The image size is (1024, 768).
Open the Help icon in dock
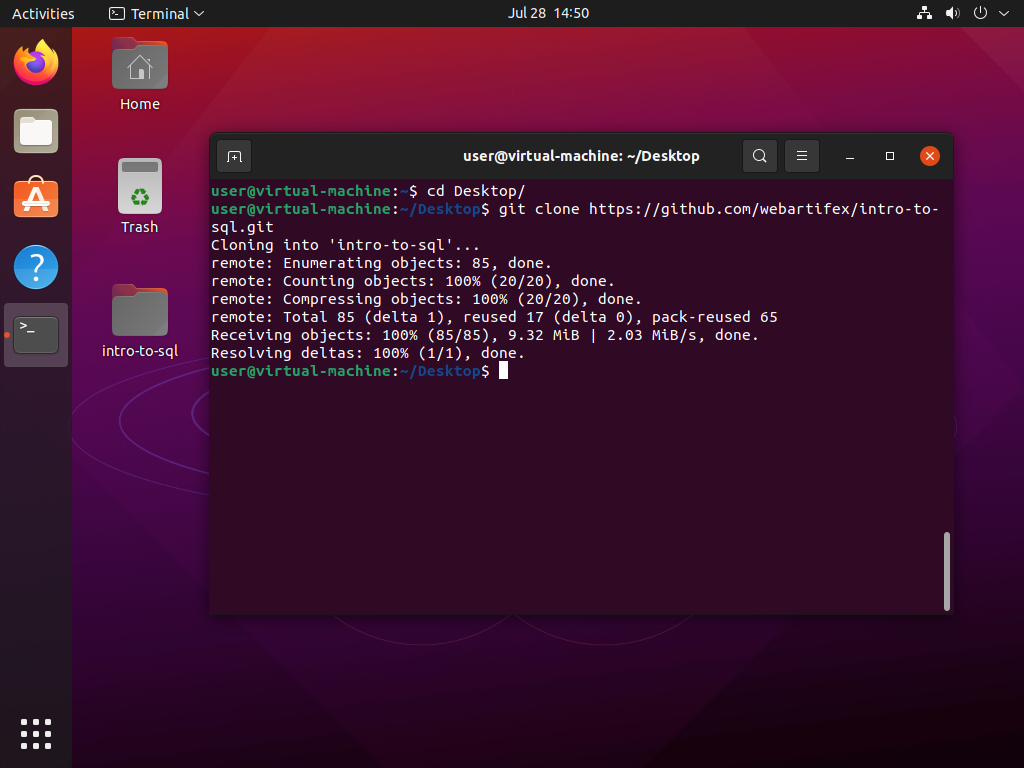point(36,267)
